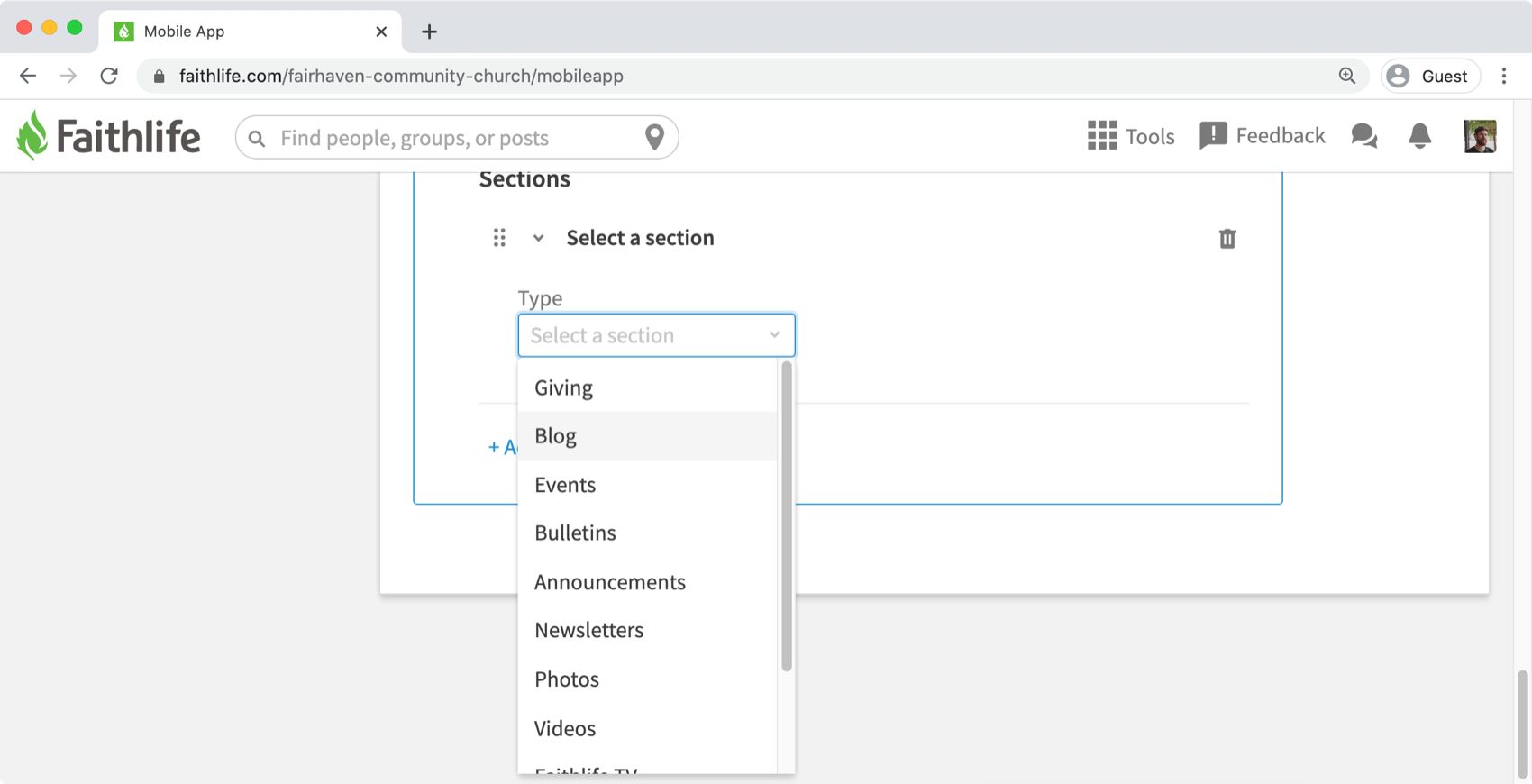Click the search magnifier icon in Faithlife search
The width and height of the screenshot is (1532, 784).
pos(257,138)
